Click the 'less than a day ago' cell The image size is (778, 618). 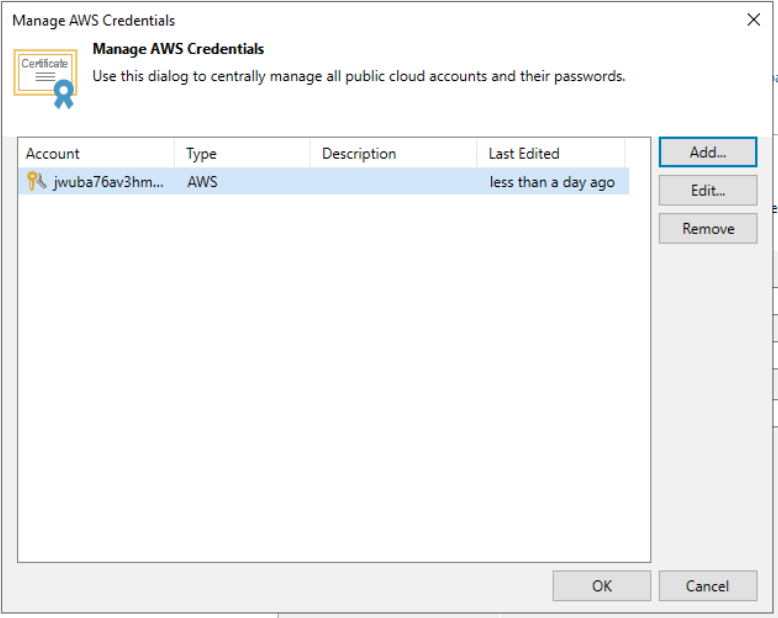(x=552, y=183)
